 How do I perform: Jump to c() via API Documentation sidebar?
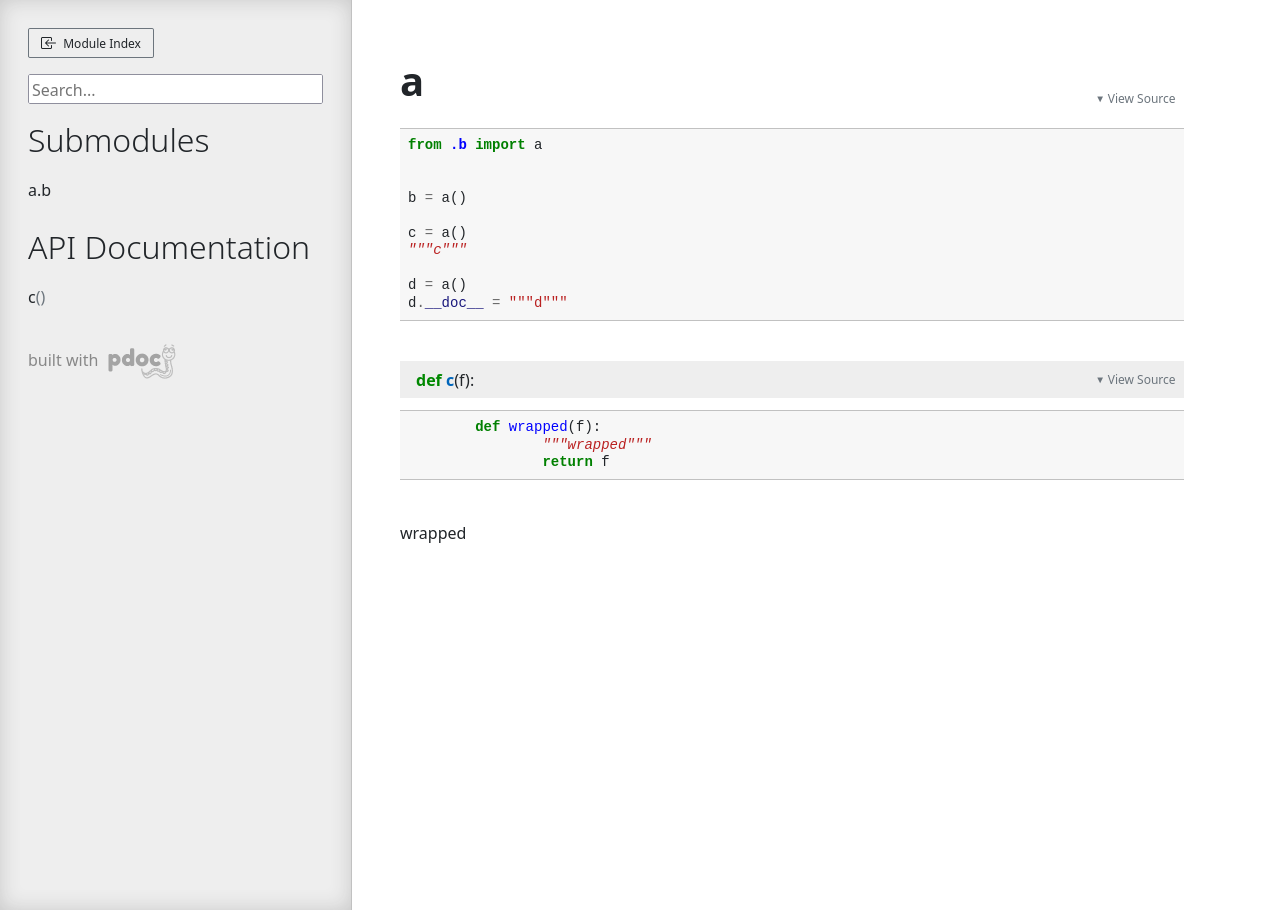32,297
